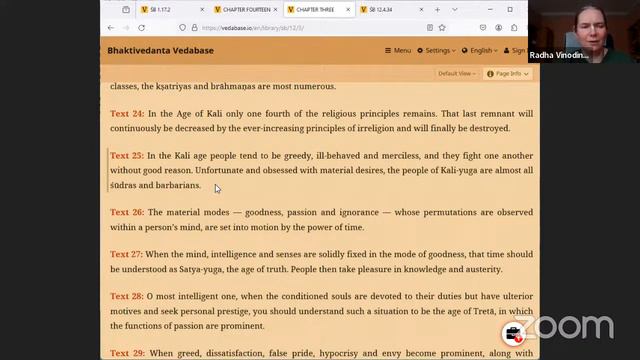Click the words "goodness, passion and ignorance"
Screen dimensions: 640x360
click(312, 212)
